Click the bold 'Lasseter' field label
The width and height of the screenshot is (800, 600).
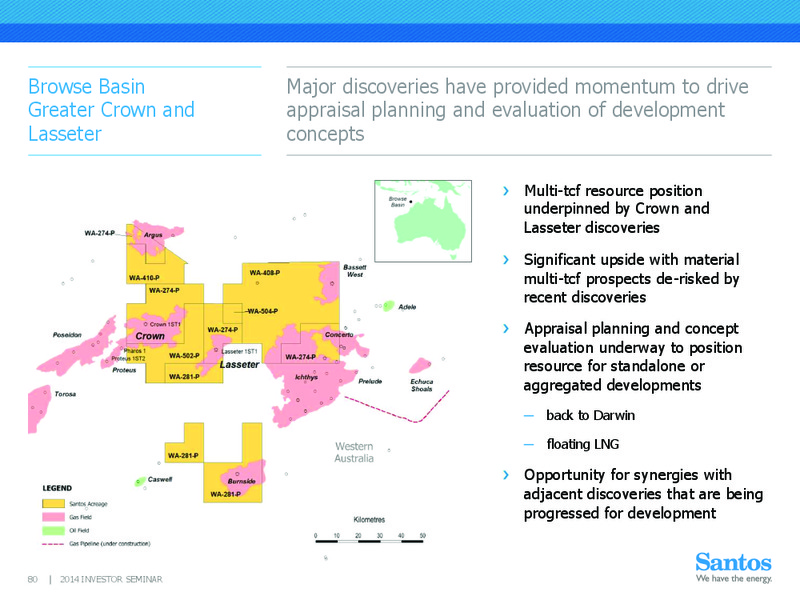pos(239,365)
